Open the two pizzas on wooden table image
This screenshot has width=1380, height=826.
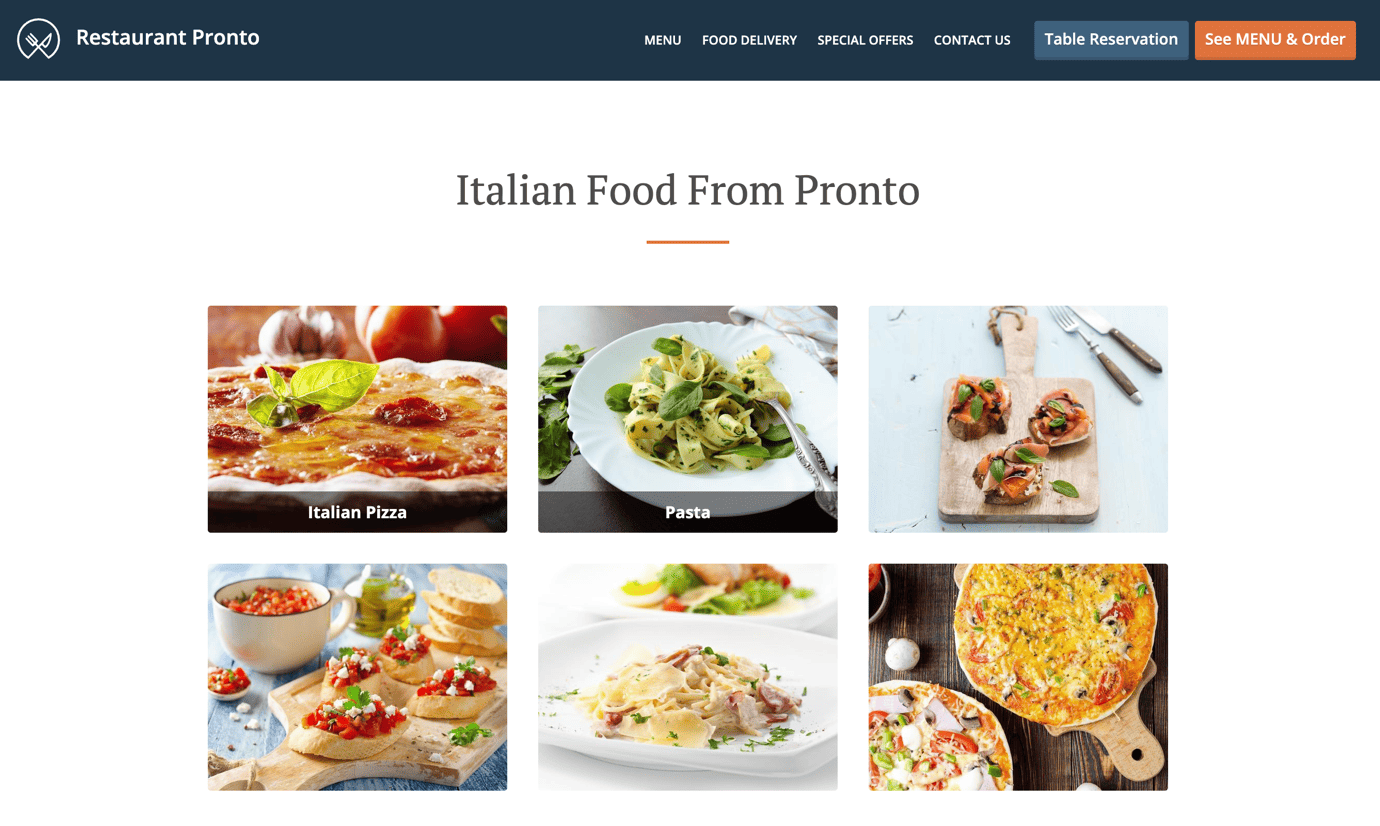pos(1018,677)
